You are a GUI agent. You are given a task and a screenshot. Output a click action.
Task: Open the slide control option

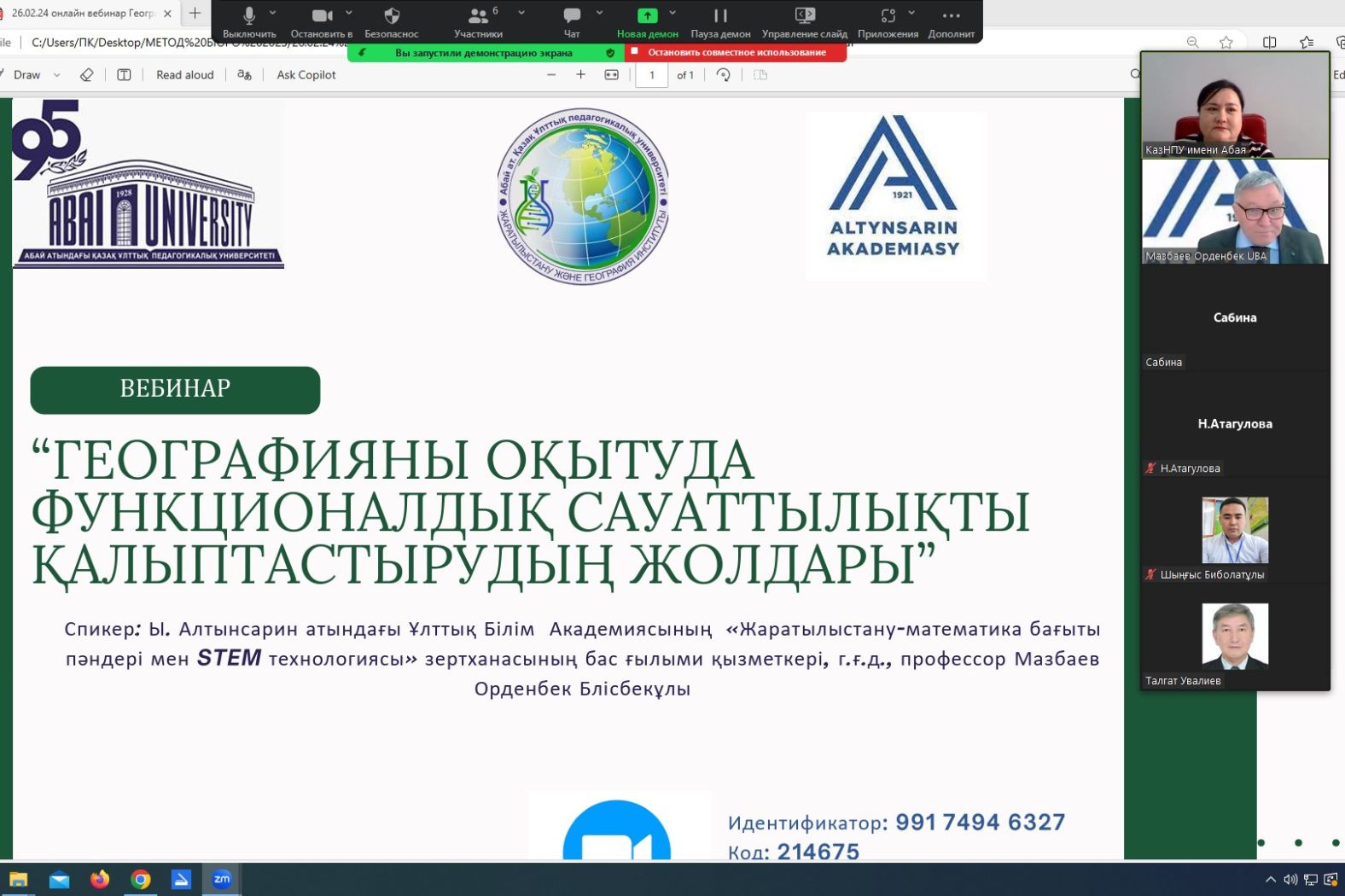pos(804,17)
